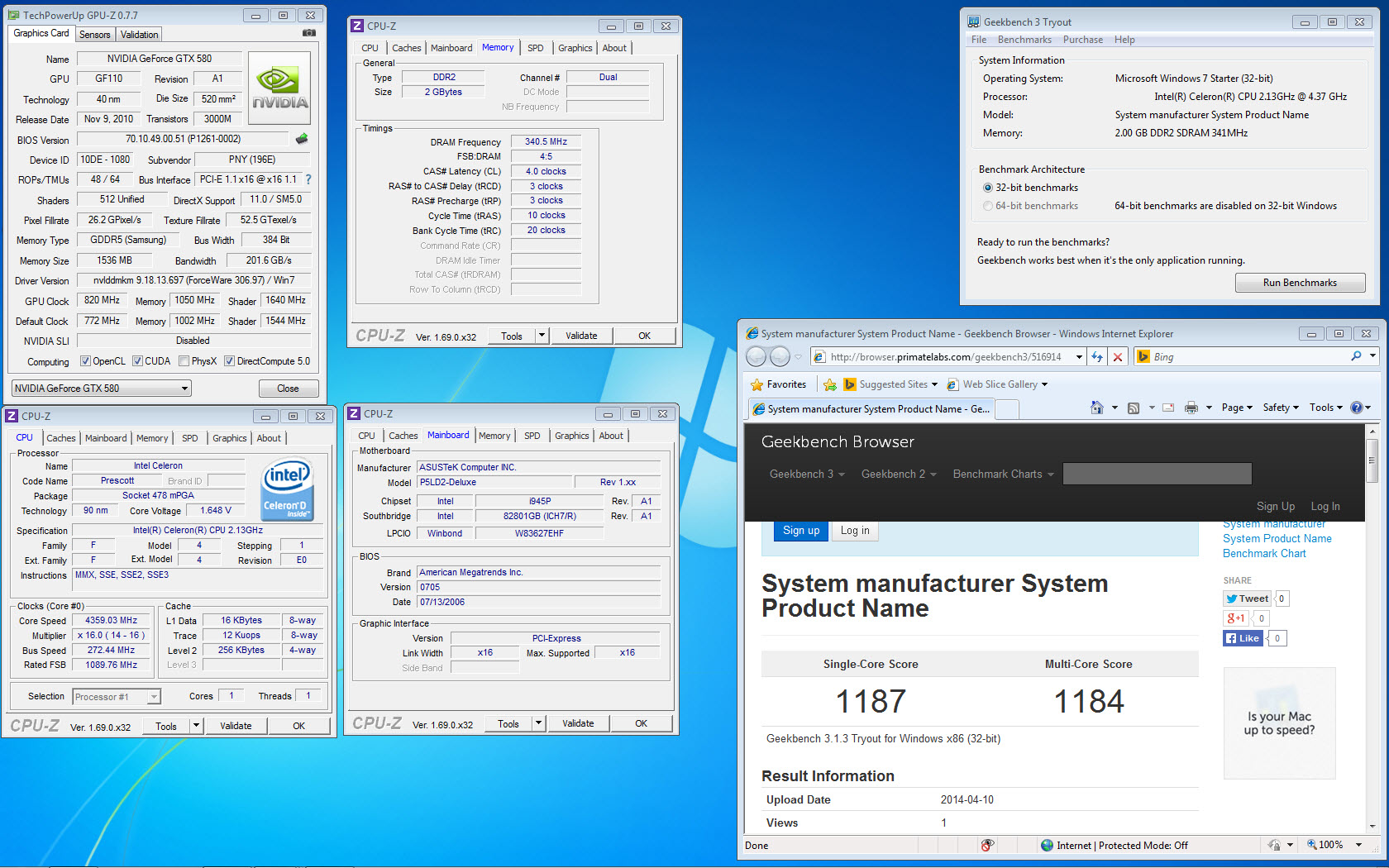This screenshot has height=868, width=1389.
Task: Click the Favorites star icon
Action: point(757,384)
